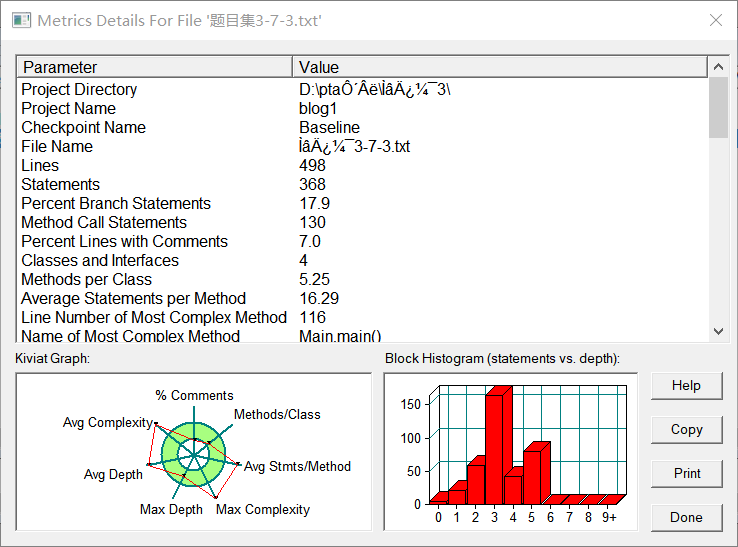Click the Value column header
Screen dimensions: 738x547
point(500,67)
